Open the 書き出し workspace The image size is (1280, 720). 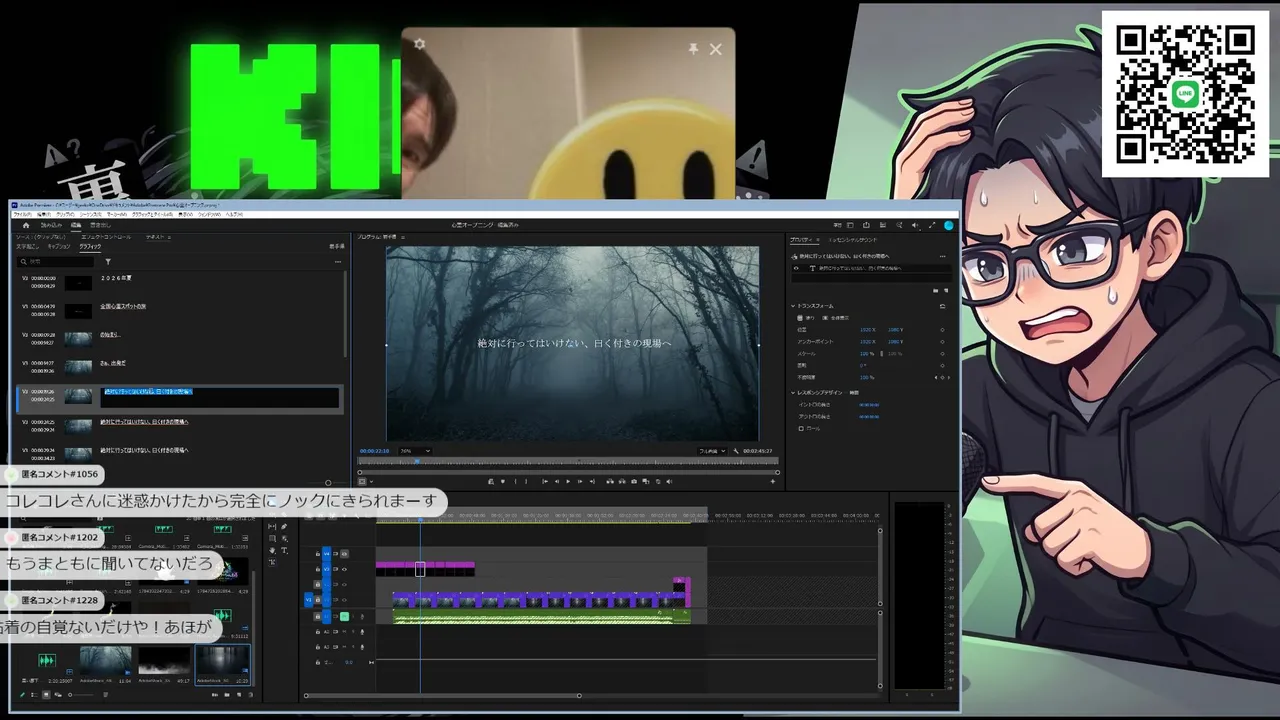[100, 225]
